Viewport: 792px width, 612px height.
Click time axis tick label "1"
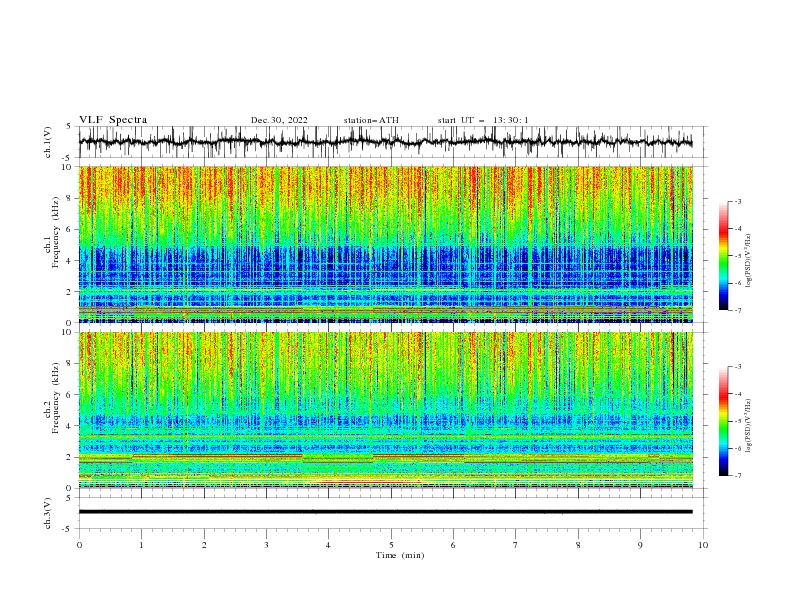(x=141, y=545)
